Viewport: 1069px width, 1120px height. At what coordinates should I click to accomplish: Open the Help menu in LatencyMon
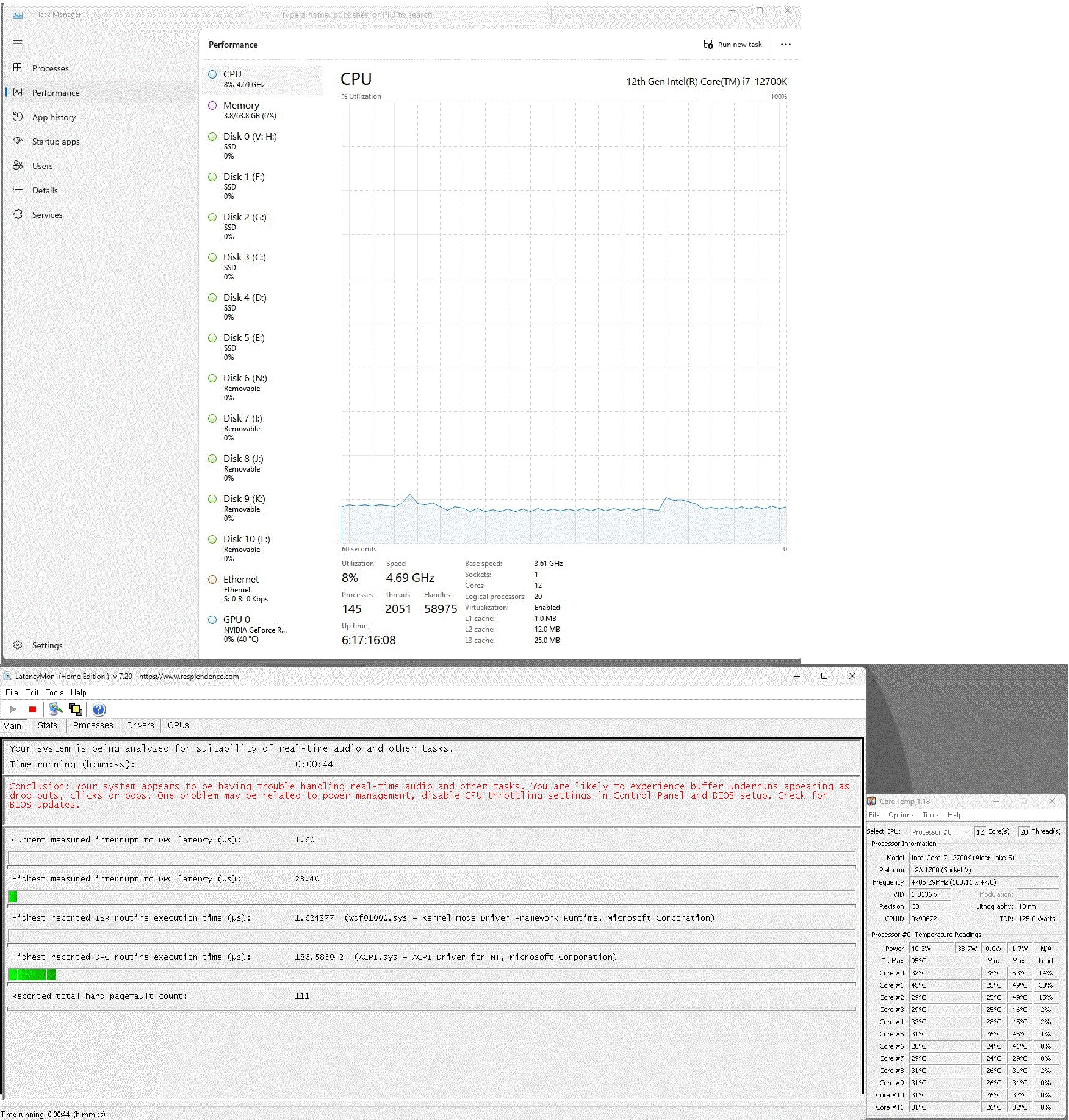78,692
